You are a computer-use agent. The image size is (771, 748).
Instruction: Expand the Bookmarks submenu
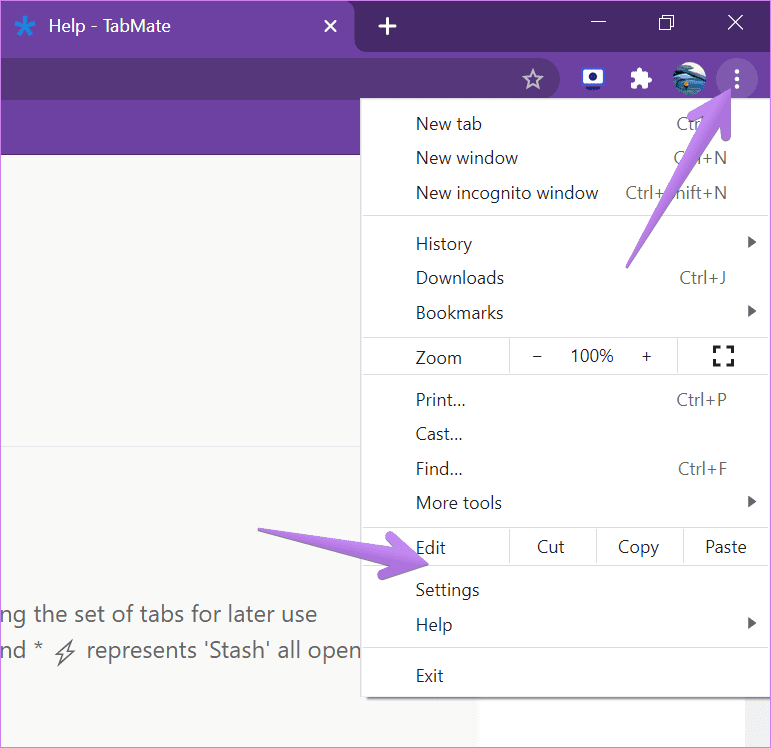pyautogui.click(x=565, y=313)
